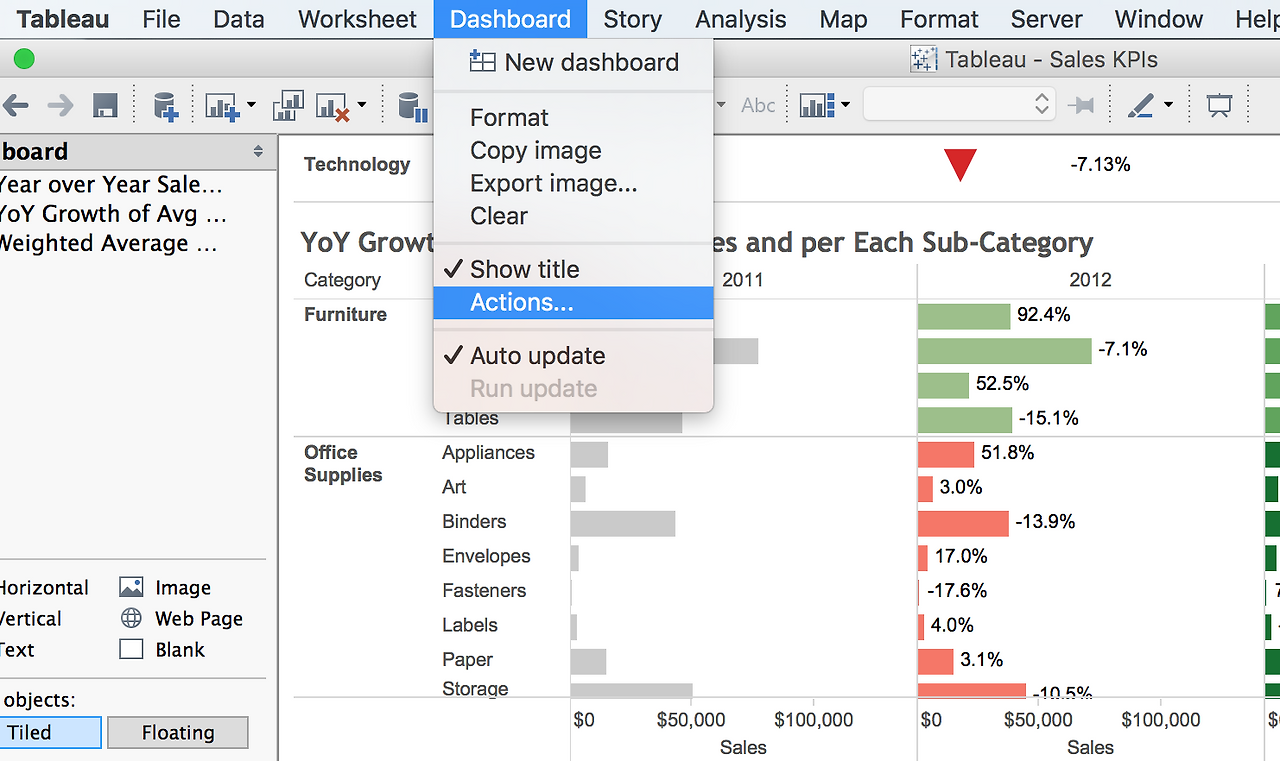This screenshot has height=761, width=1280.
Task: Open the Analysis menu
Action: (741, 19)
